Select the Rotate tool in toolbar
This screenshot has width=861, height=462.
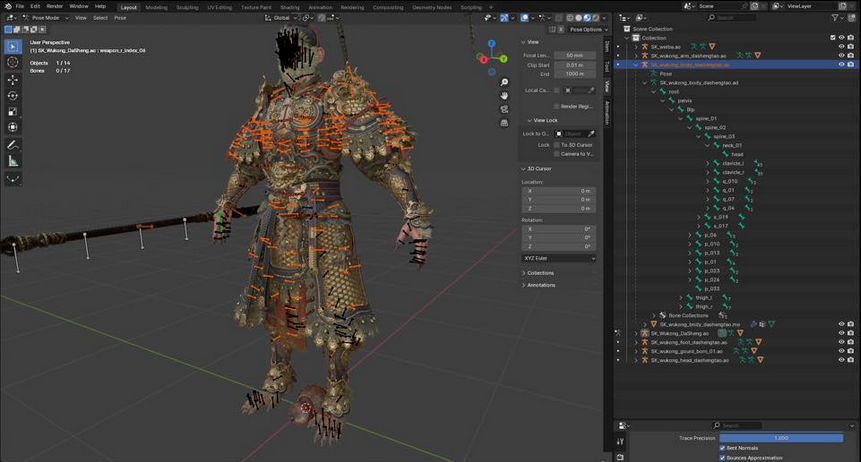[13, 95]
